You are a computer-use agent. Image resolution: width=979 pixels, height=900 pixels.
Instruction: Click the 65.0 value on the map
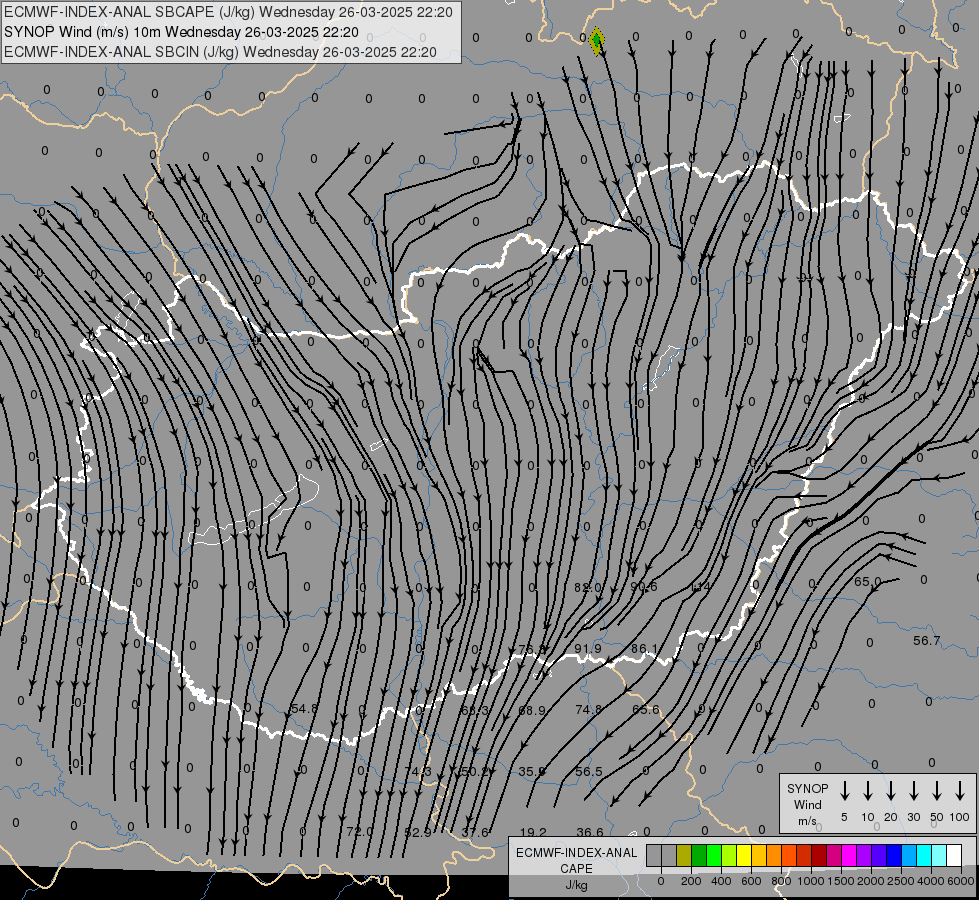867,581
